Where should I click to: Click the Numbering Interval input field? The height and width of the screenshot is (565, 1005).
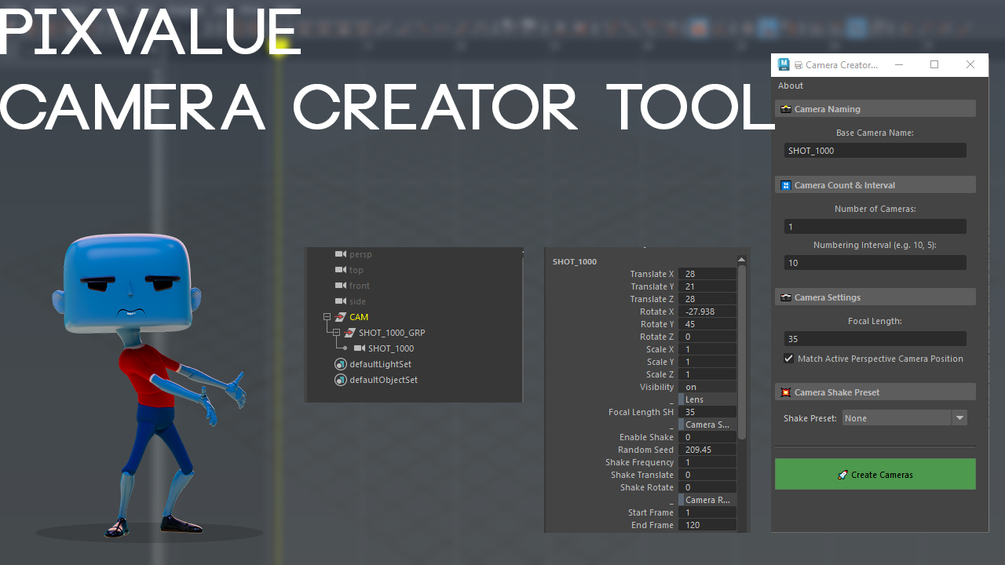[x=875, y=263]
